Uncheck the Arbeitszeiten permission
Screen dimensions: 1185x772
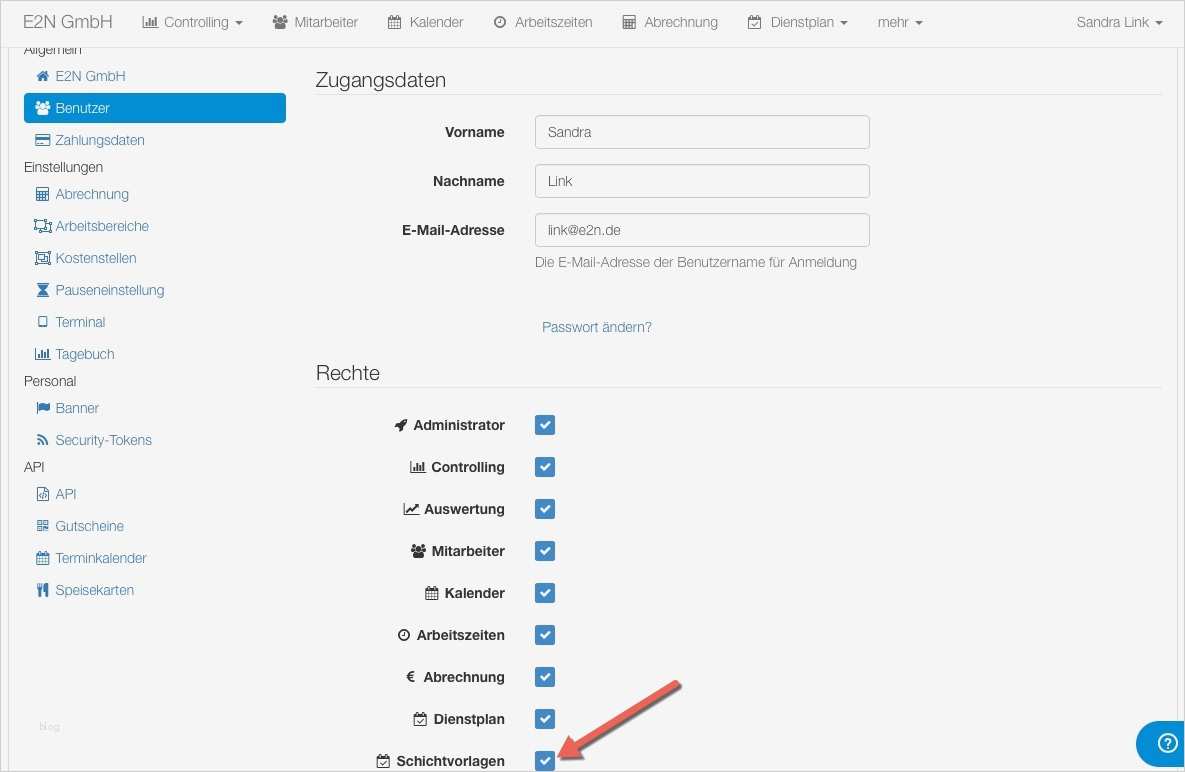544,634
